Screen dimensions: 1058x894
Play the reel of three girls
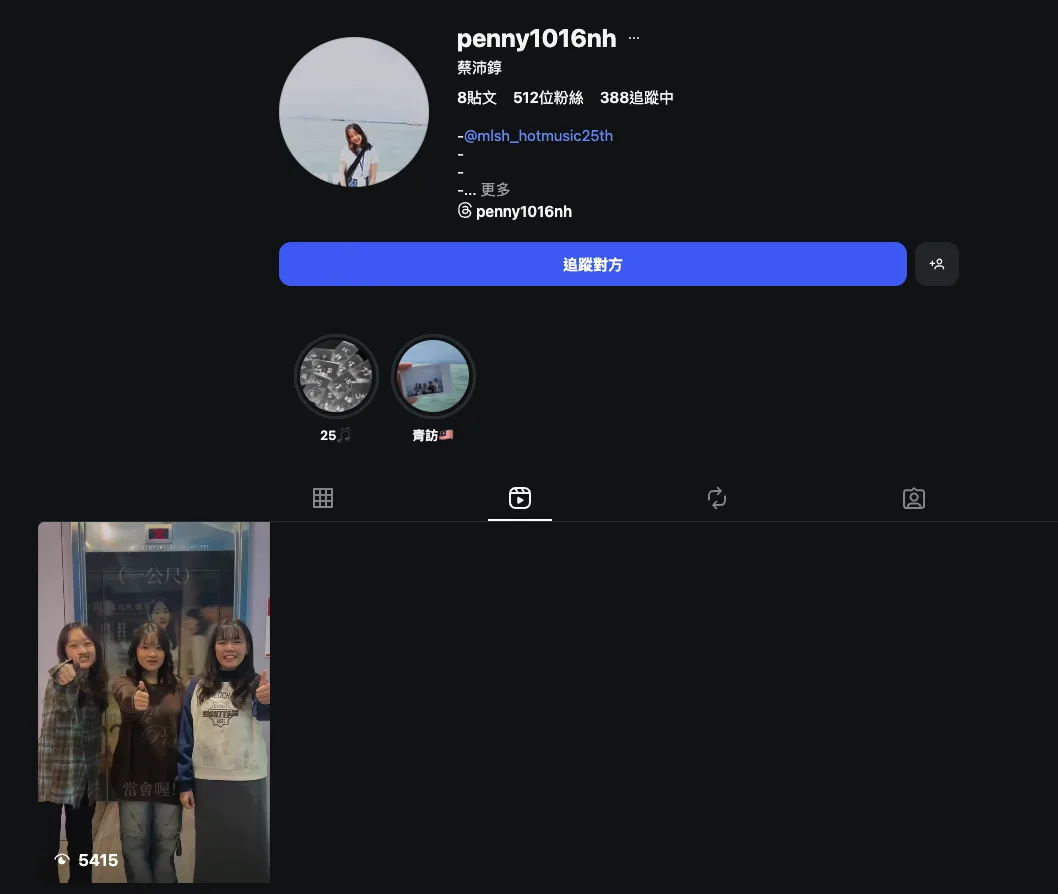coord(154,700)
